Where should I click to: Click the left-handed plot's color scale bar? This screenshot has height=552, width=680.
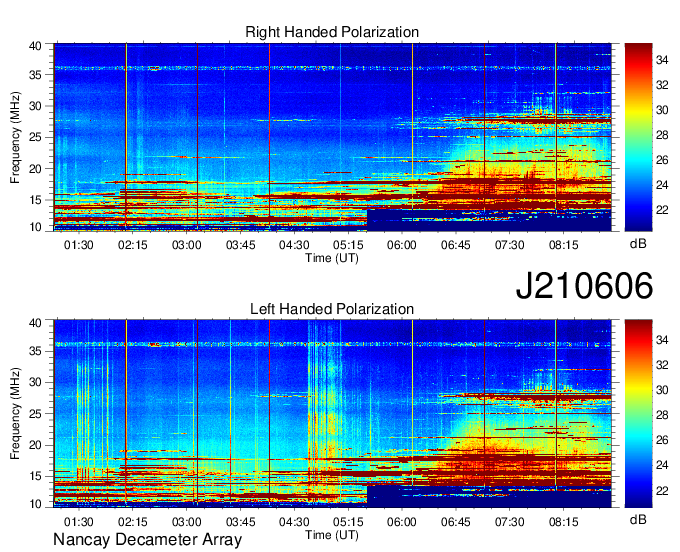click(x=638, y=414)
